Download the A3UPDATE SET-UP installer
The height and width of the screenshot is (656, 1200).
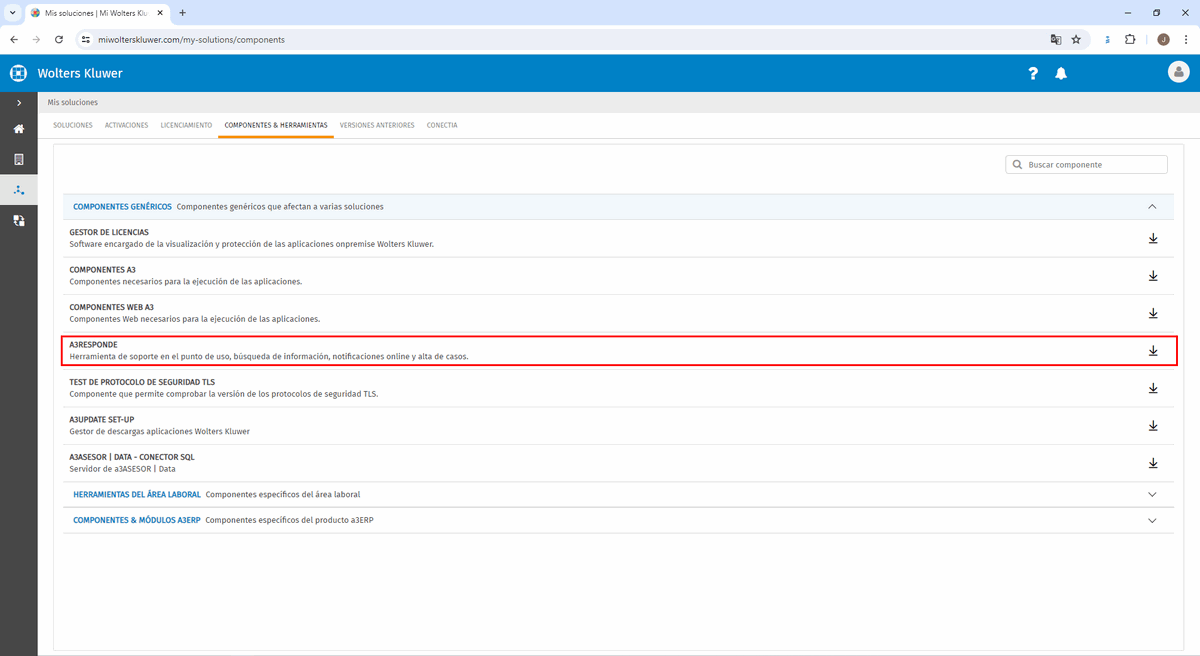(1152, 426)
